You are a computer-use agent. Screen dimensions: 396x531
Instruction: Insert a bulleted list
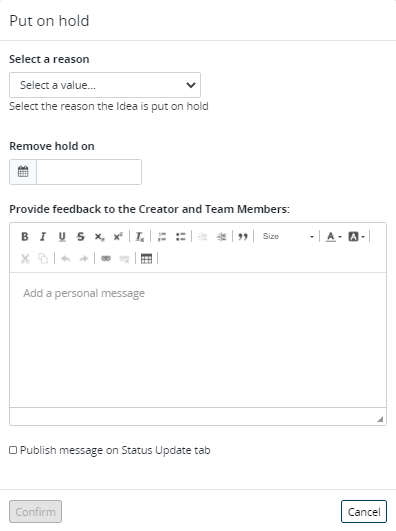coord(181,236)
